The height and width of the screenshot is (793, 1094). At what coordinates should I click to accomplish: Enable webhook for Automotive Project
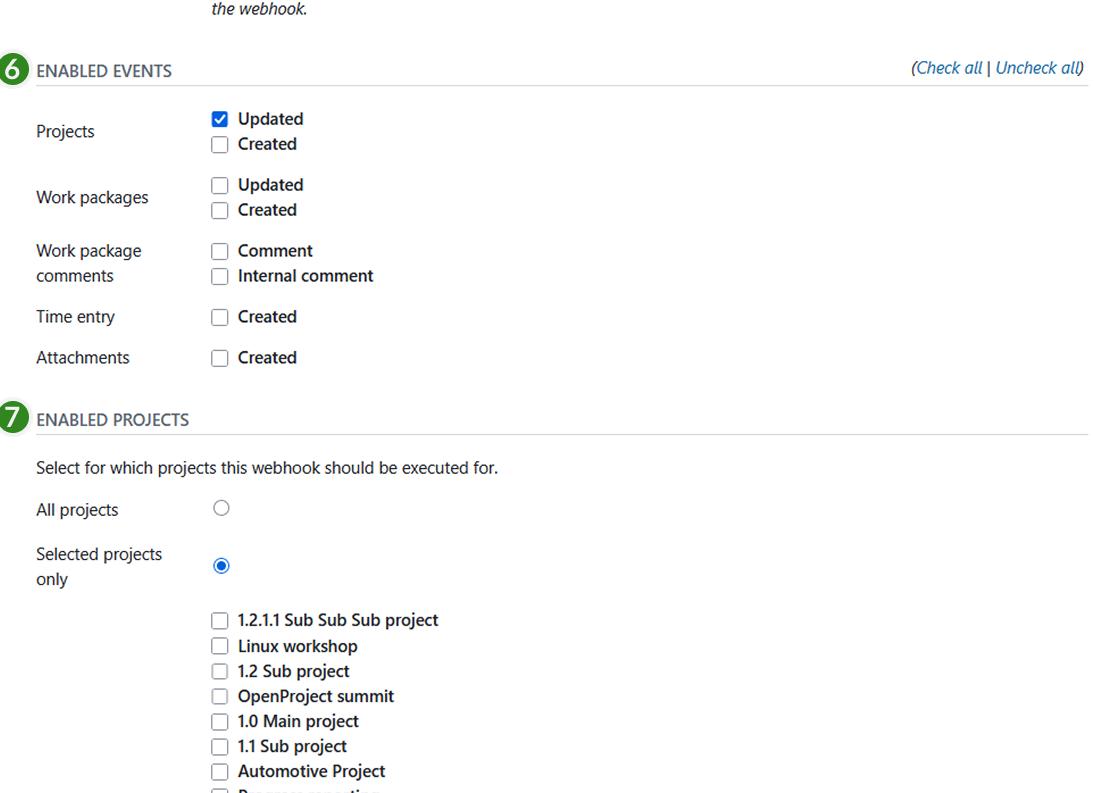click(x=220, y=771)
